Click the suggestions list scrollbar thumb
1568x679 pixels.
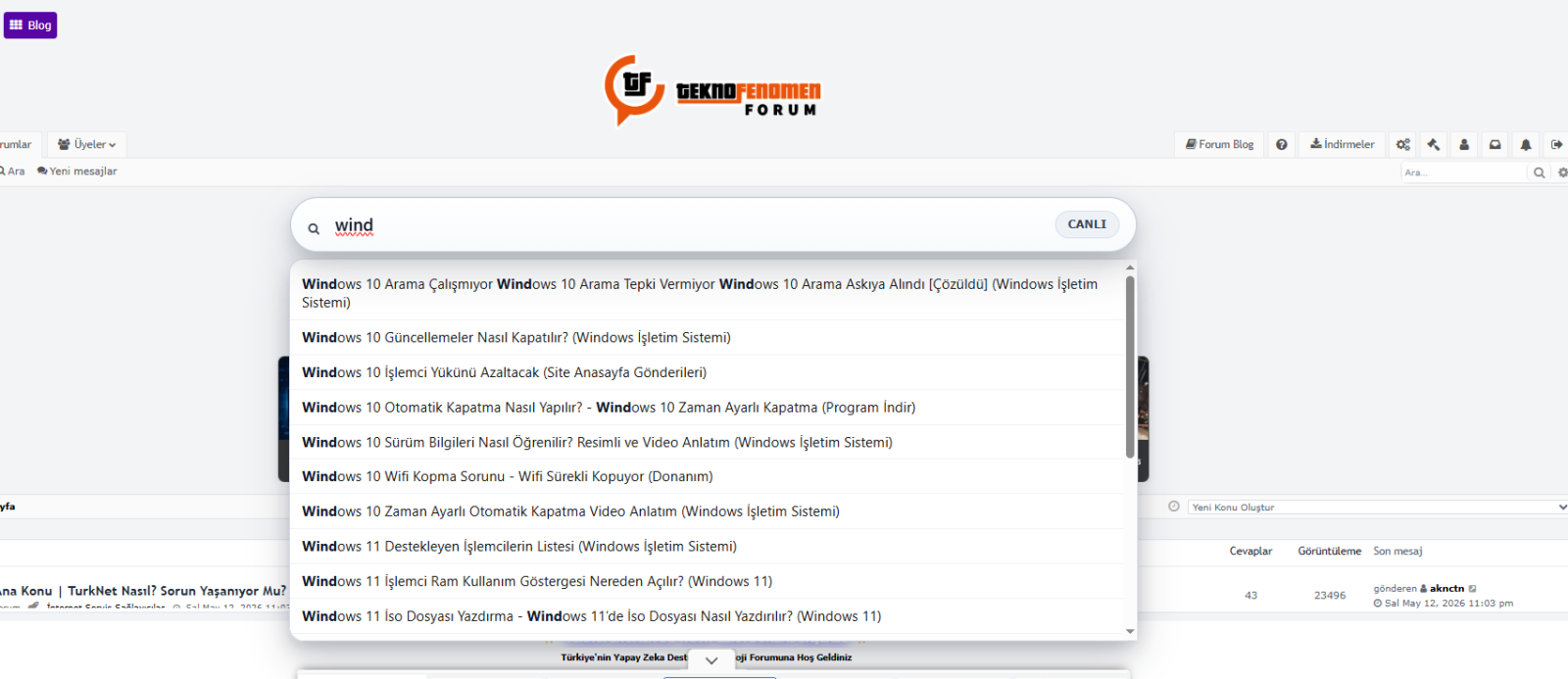click(1130, 366)
